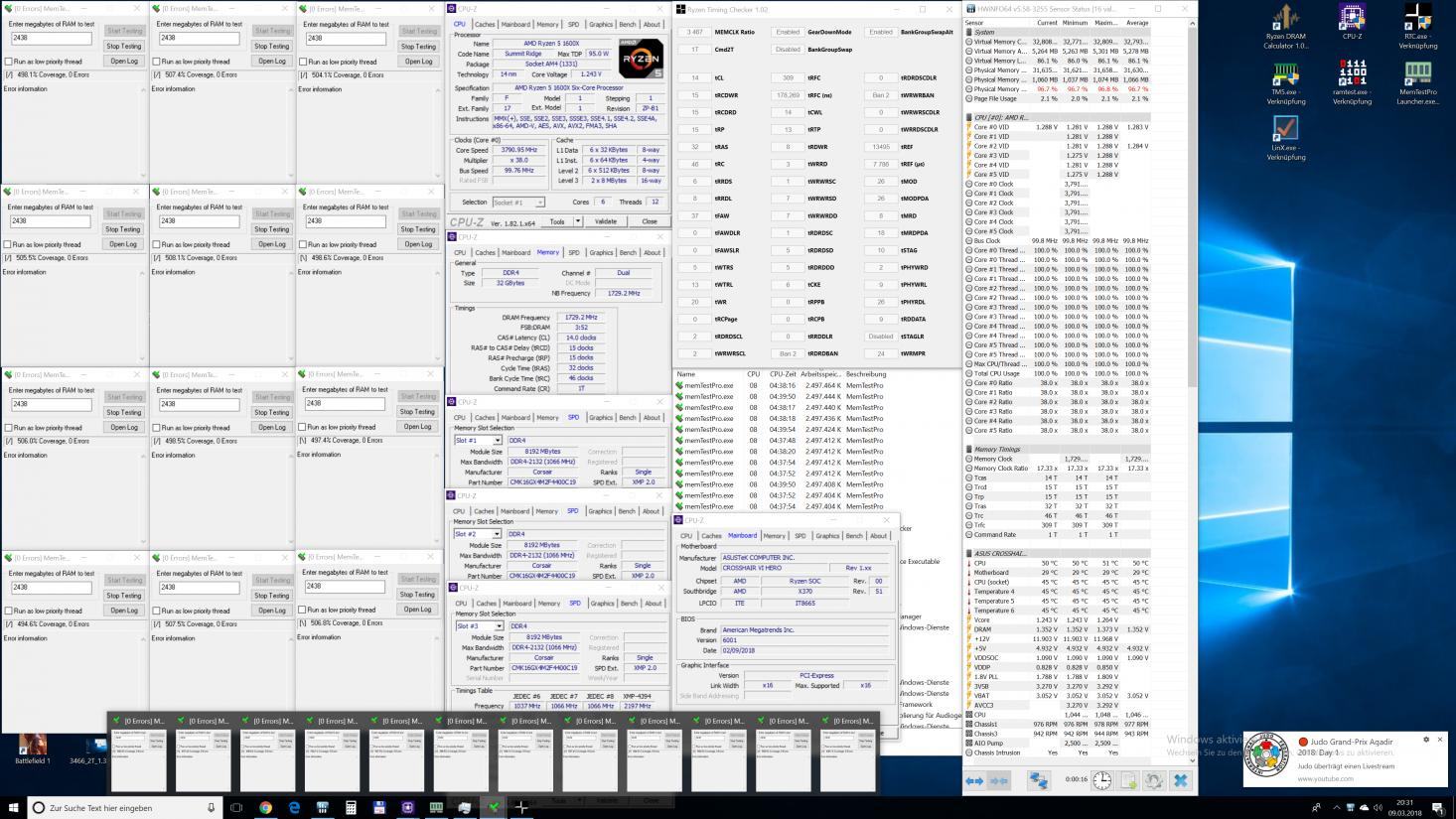
Task: Click HWiNFO network remote monitoring icon
Action: click(x=1038, y=780)
